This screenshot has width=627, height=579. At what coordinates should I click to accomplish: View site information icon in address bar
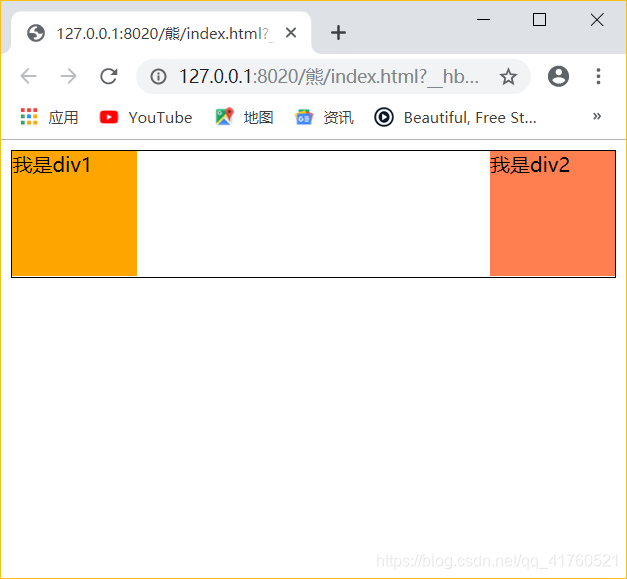158,76
